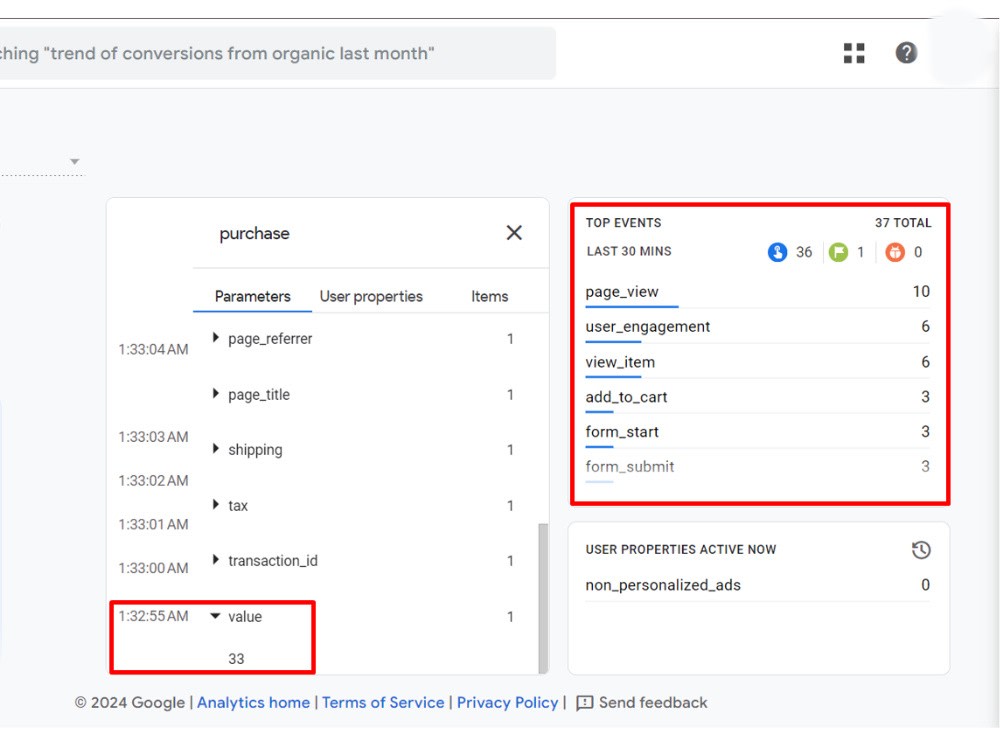Select the Parameters tab

point(253,296)
